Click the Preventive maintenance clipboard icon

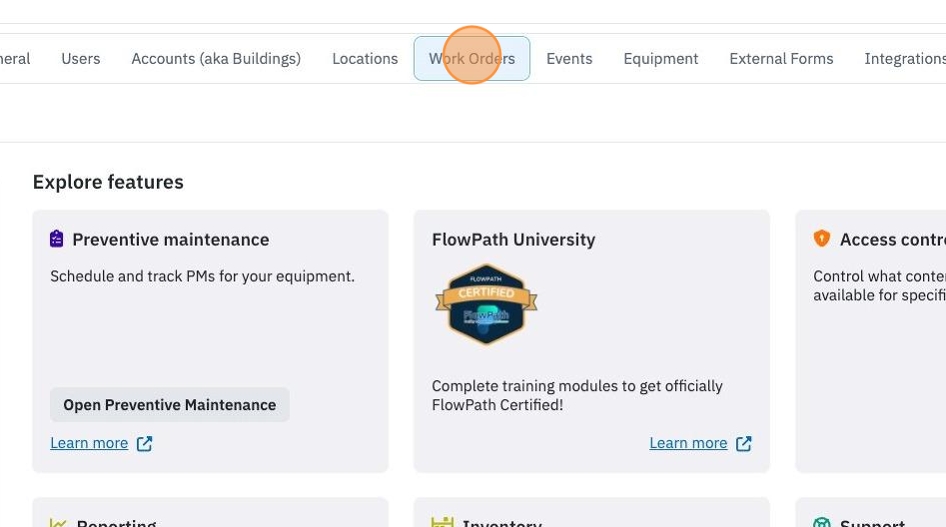57,239
